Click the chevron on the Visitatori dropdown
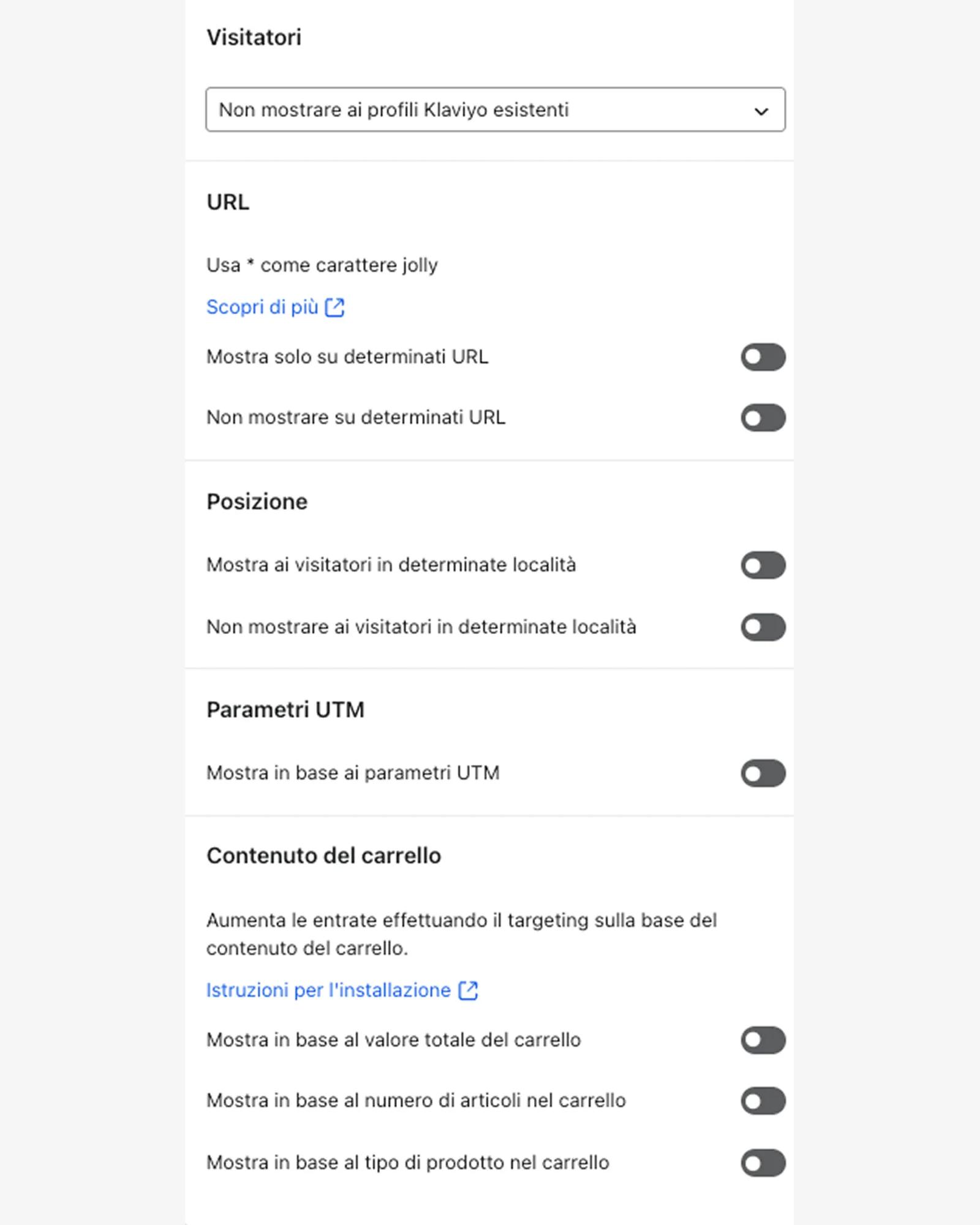The image size is (980, 1225). [760, 111]
